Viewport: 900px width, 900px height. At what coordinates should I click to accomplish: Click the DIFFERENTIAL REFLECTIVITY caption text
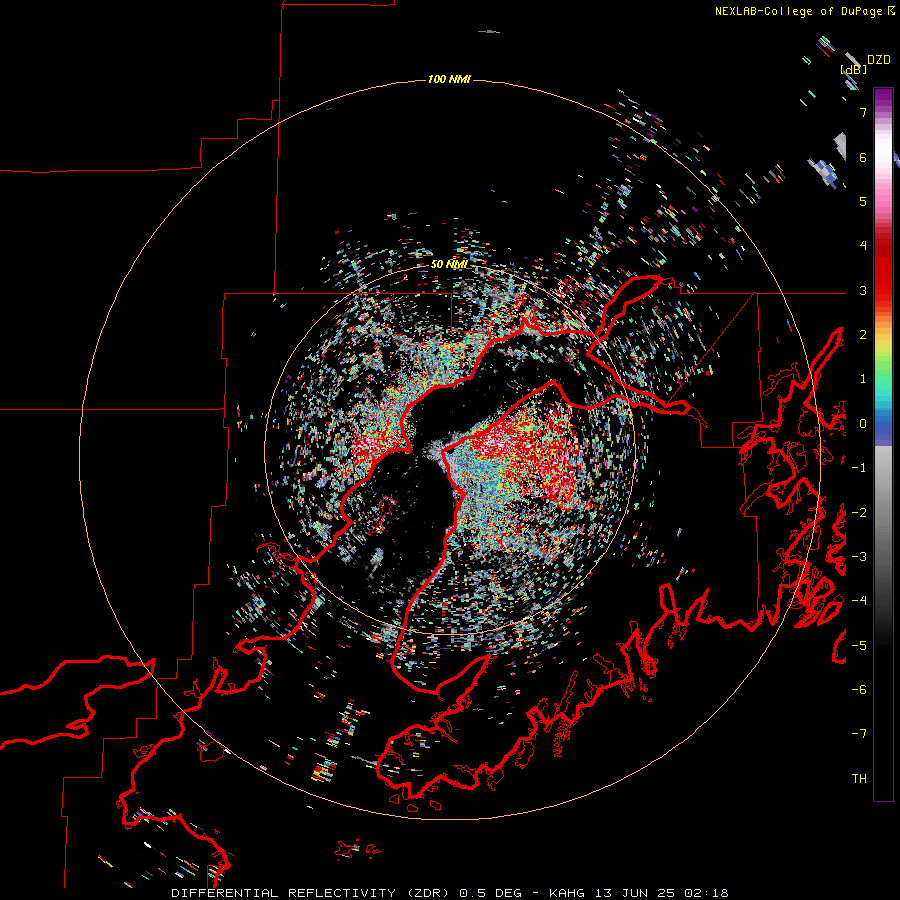(284, 893)
